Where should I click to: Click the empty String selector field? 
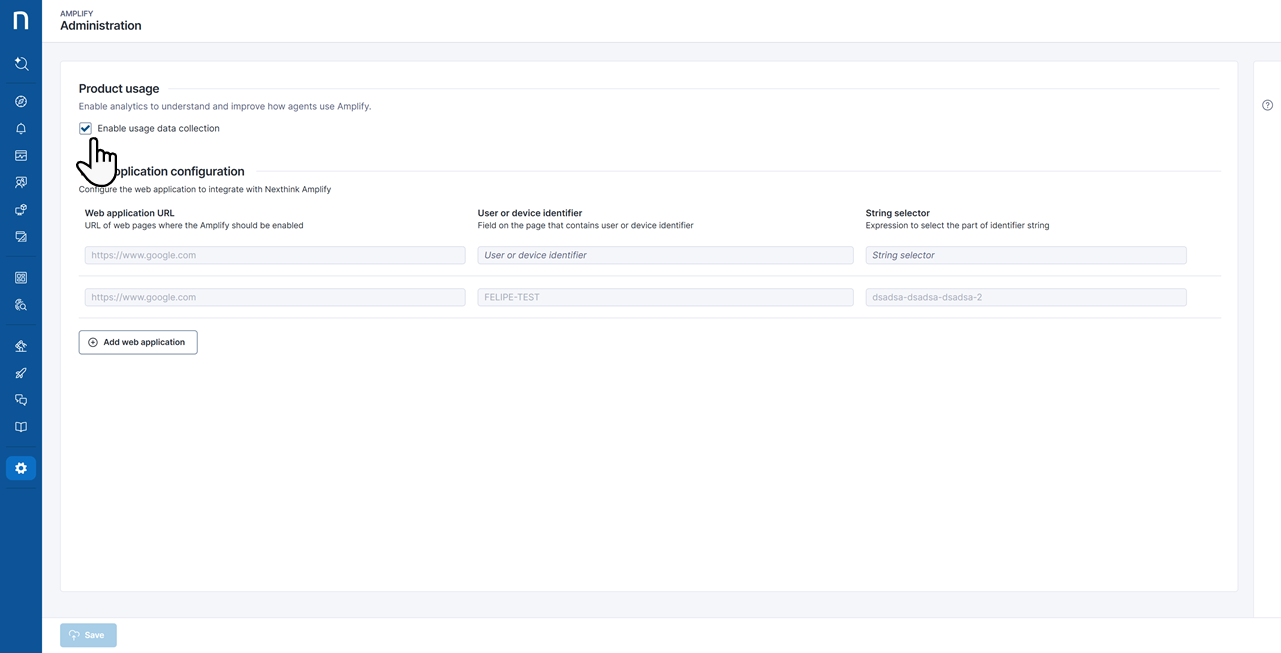coord(1025,255)
